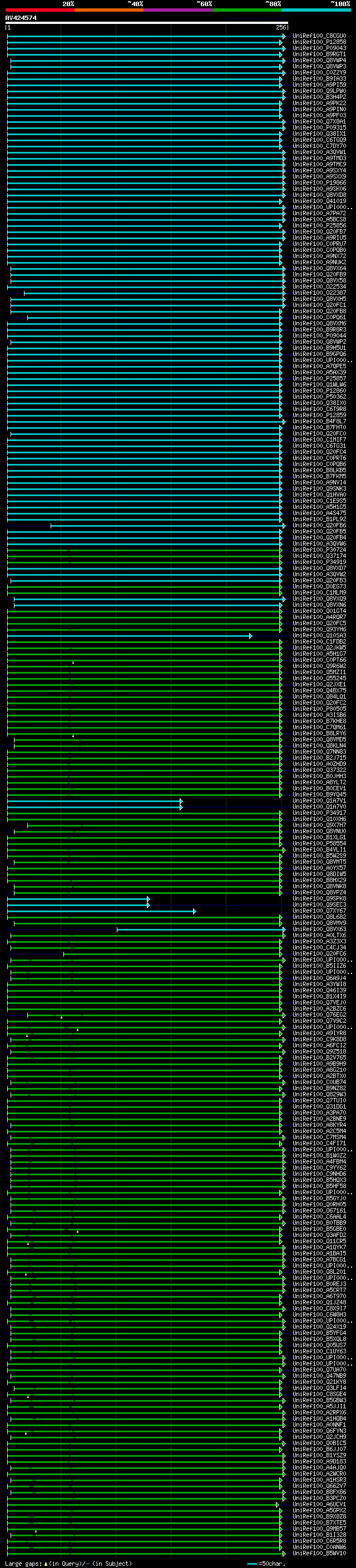Click the cyan alignment bar for Q1A7V1
Viewport: 356px width, 1568px height.
click(95, 801)
